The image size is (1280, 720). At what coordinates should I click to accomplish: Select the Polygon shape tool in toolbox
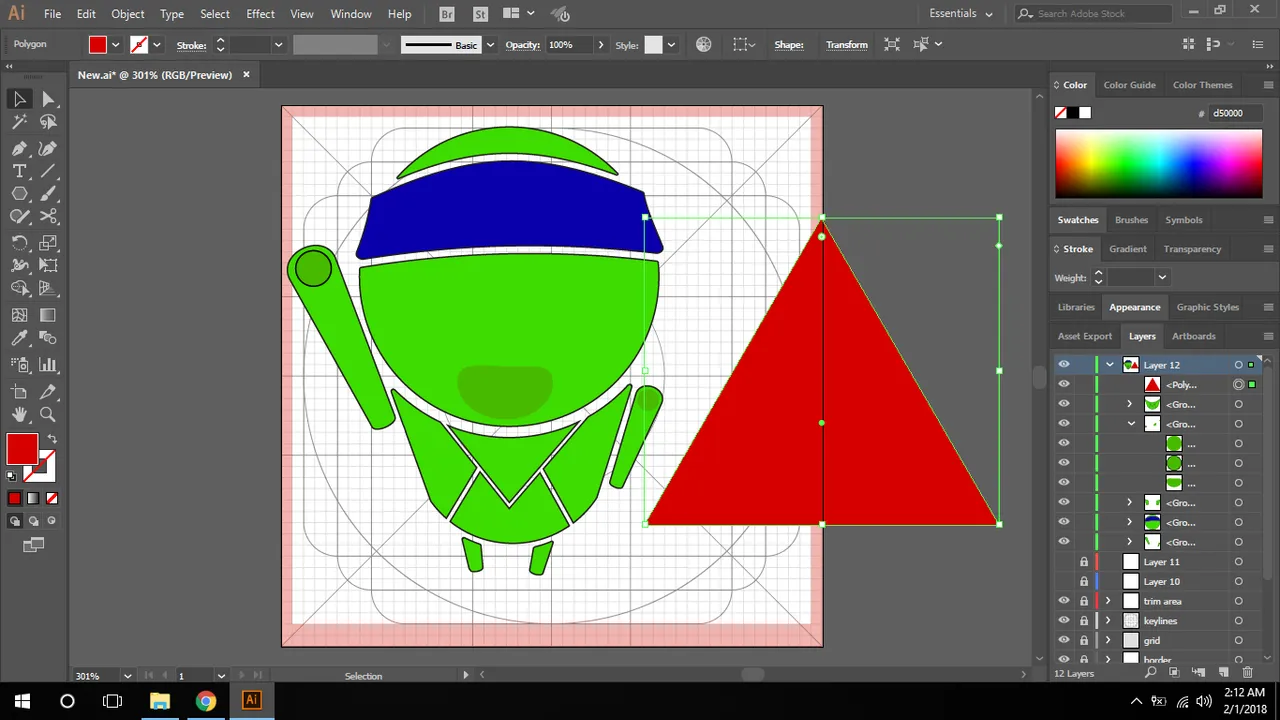tap(19, 194)
